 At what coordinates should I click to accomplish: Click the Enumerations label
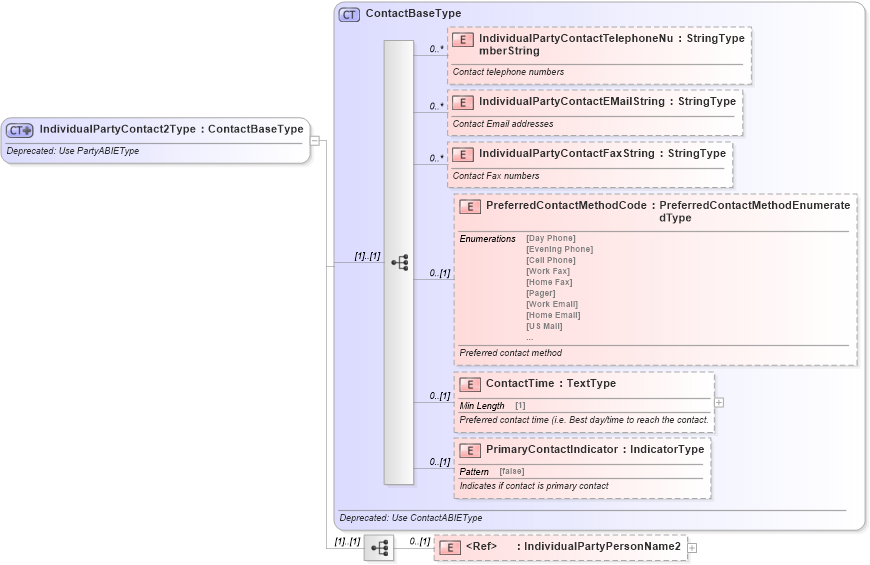[x=487, y=239]
